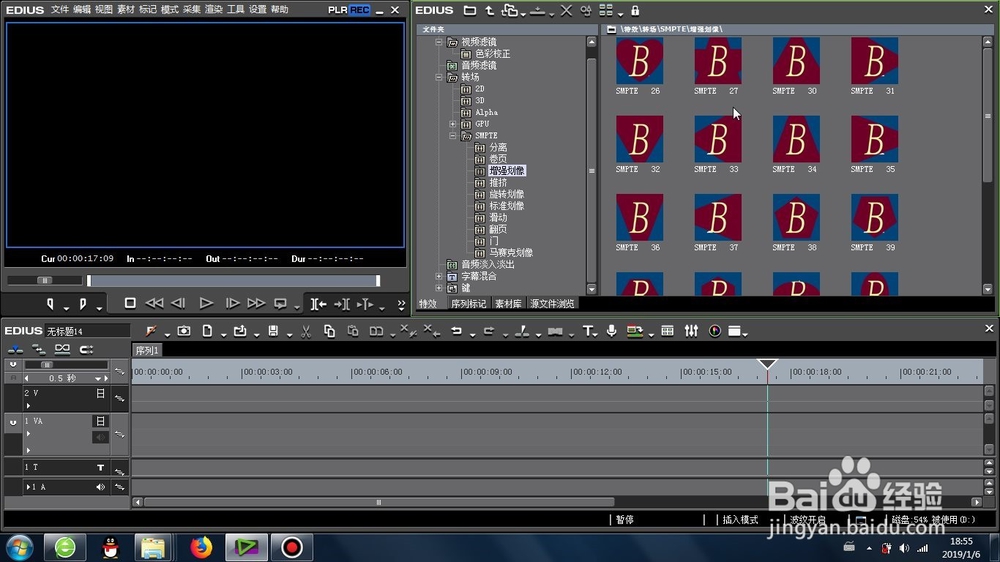
Task: Click the Rewind double-arrow button
Action: pyautogui.click(x=154, y=303)
